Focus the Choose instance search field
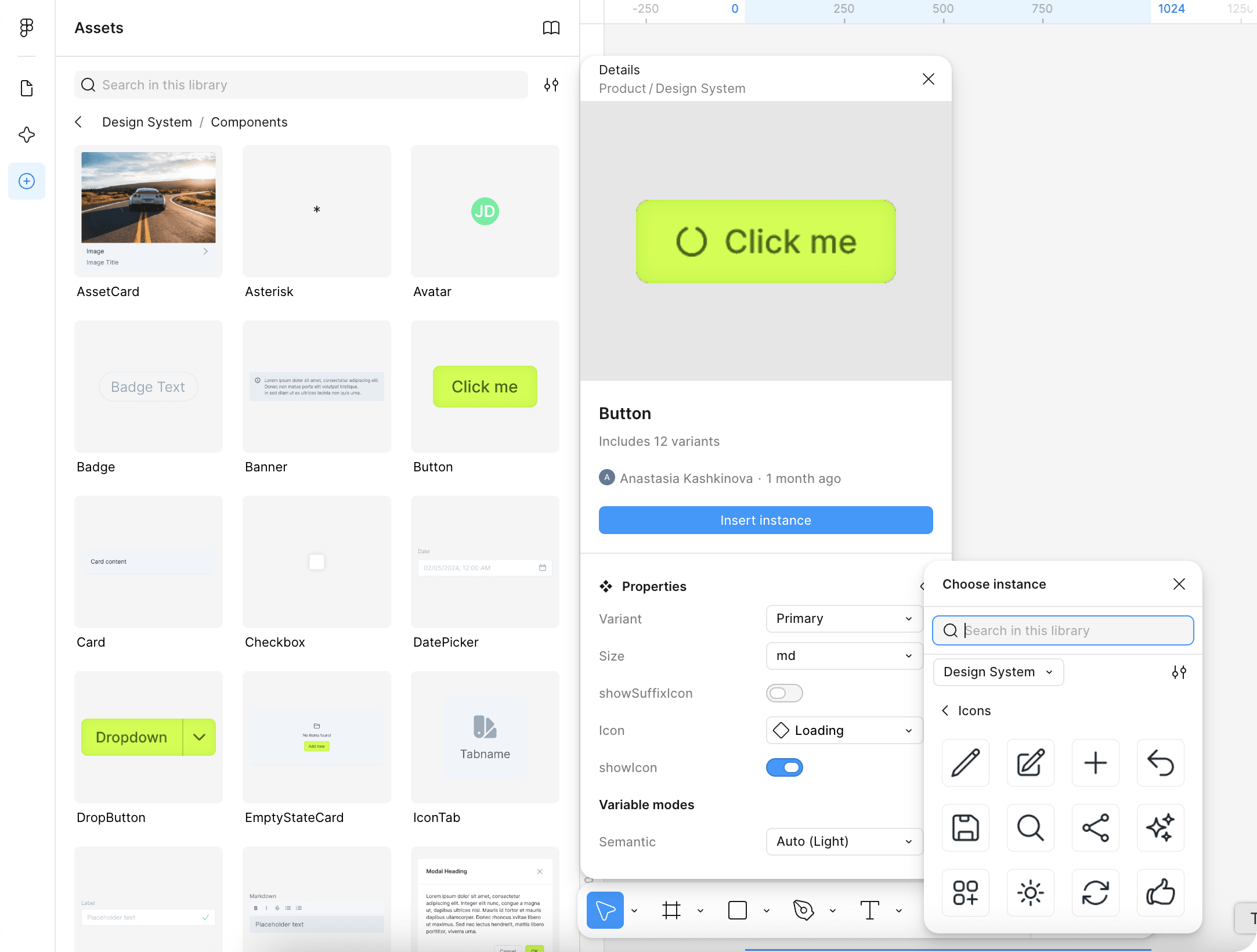This screenshot has height=952, width=1257. (1063, 630)
